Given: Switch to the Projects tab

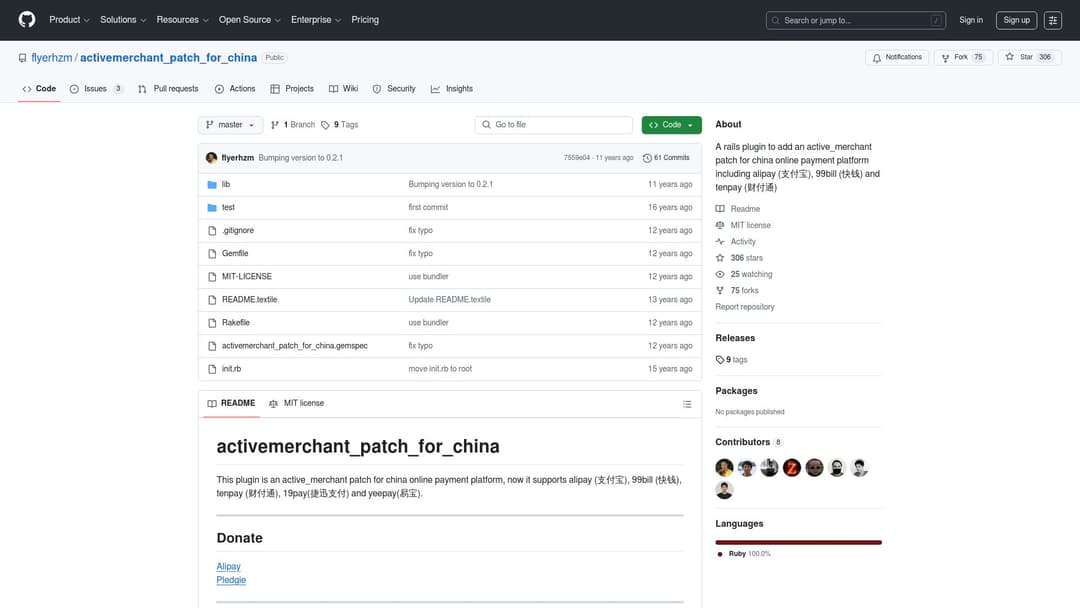Looking at the screenshot, I should tap(292, 89).
